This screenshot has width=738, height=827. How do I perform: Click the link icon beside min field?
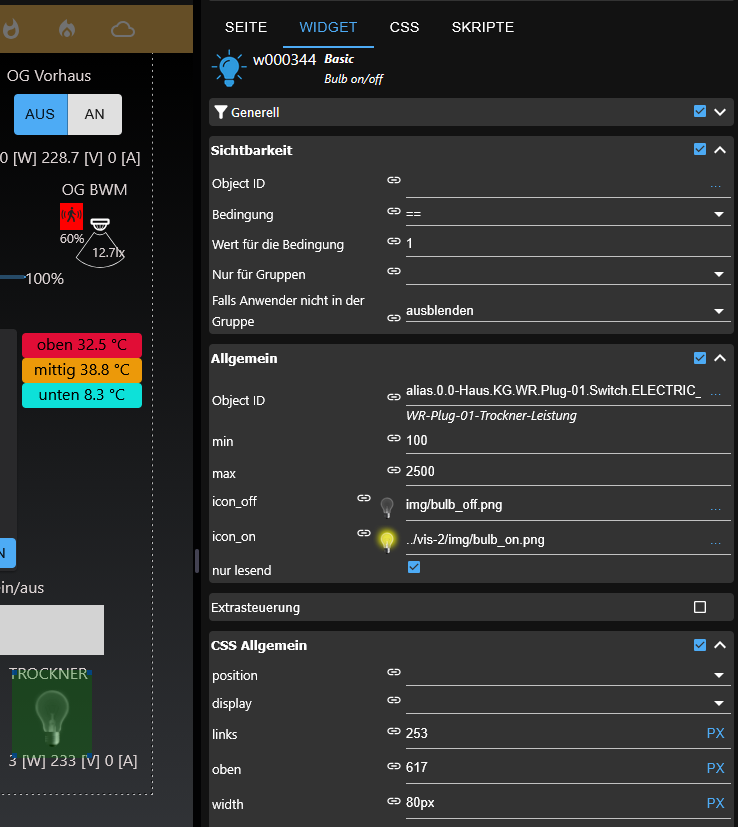(394, 438)
